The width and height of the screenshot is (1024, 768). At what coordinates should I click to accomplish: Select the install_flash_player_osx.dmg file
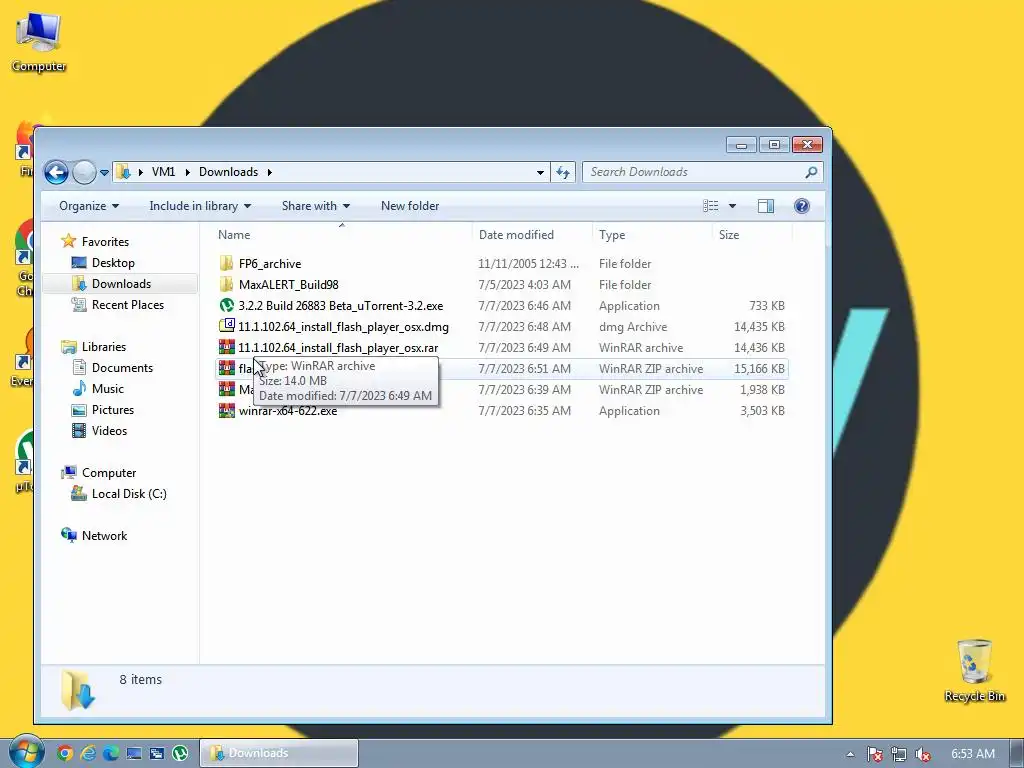pos(343,327)
